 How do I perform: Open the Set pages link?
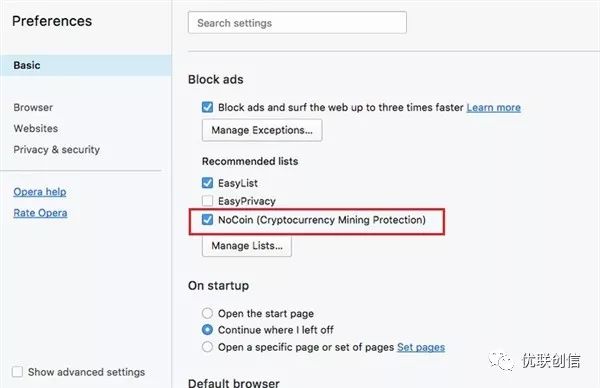coord(421,347)
